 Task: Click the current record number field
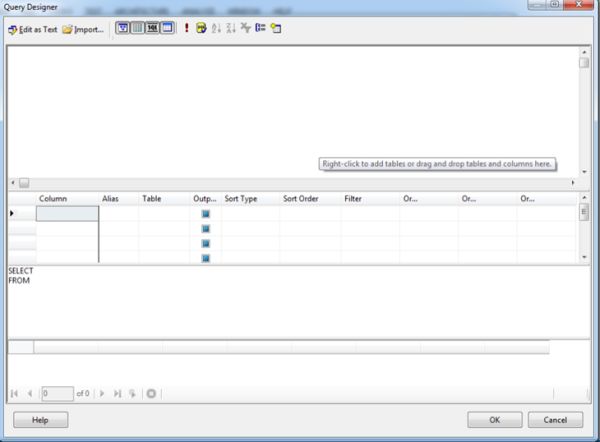(57, 393)
